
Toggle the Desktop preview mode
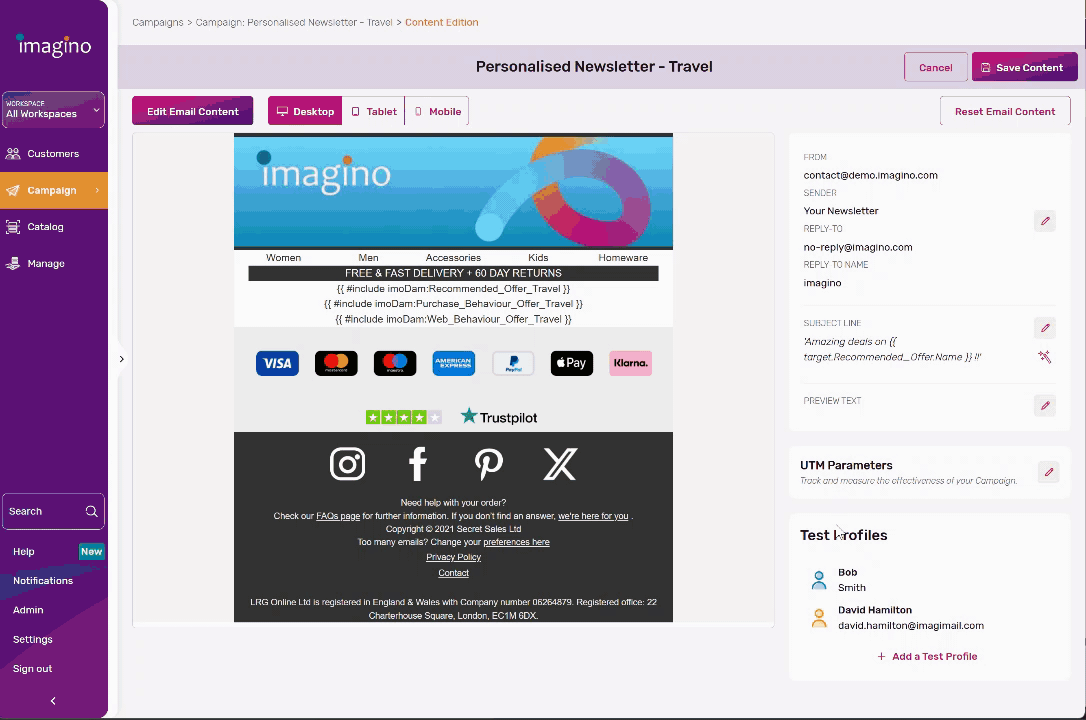[x=304, y=111]
